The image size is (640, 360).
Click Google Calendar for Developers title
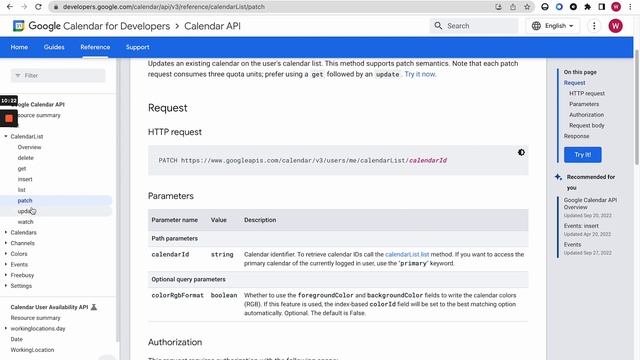point(99,26)
